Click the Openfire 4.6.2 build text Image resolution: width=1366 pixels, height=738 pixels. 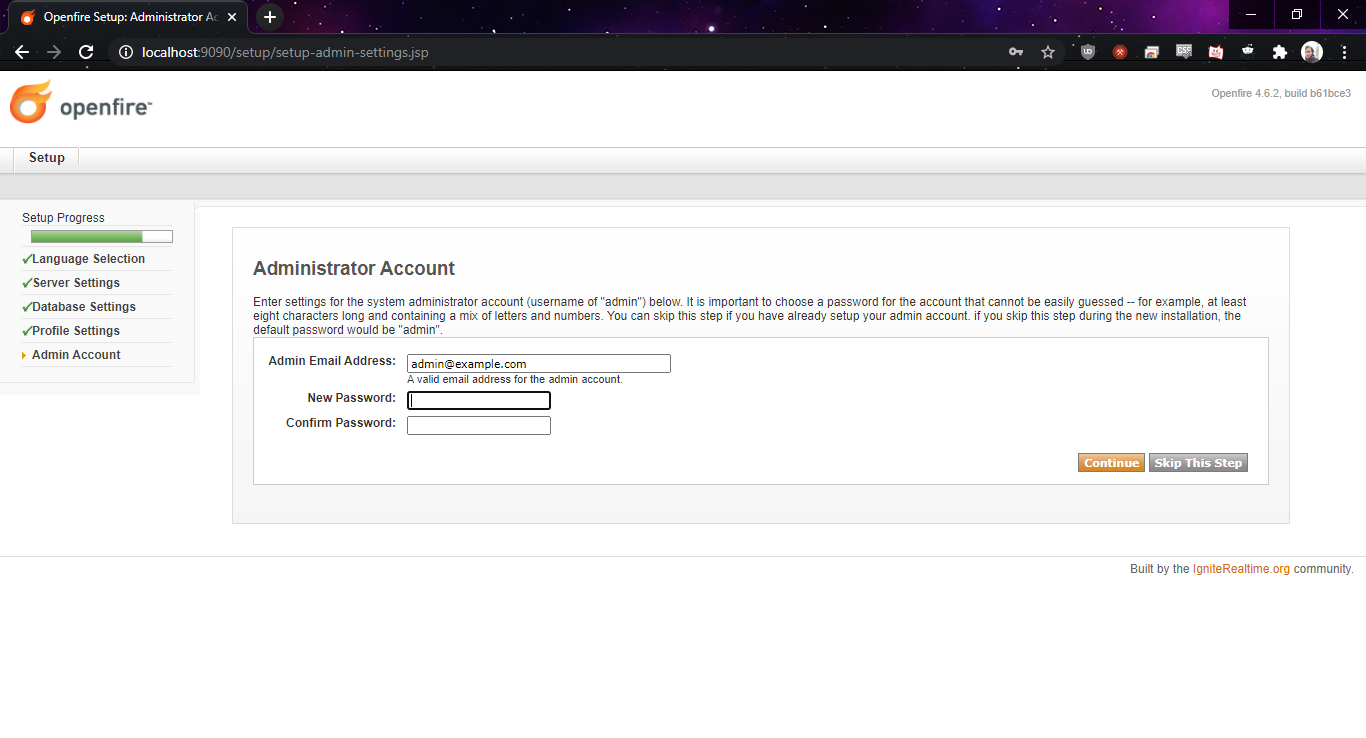pos(1281,93)
